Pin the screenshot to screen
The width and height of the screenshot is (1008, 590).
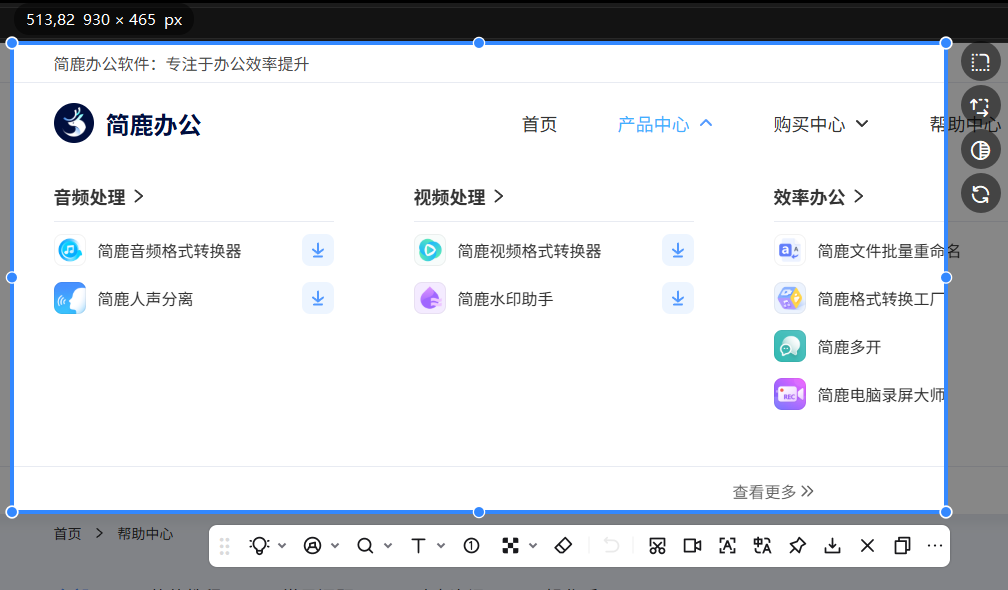(x=797, y=546)
